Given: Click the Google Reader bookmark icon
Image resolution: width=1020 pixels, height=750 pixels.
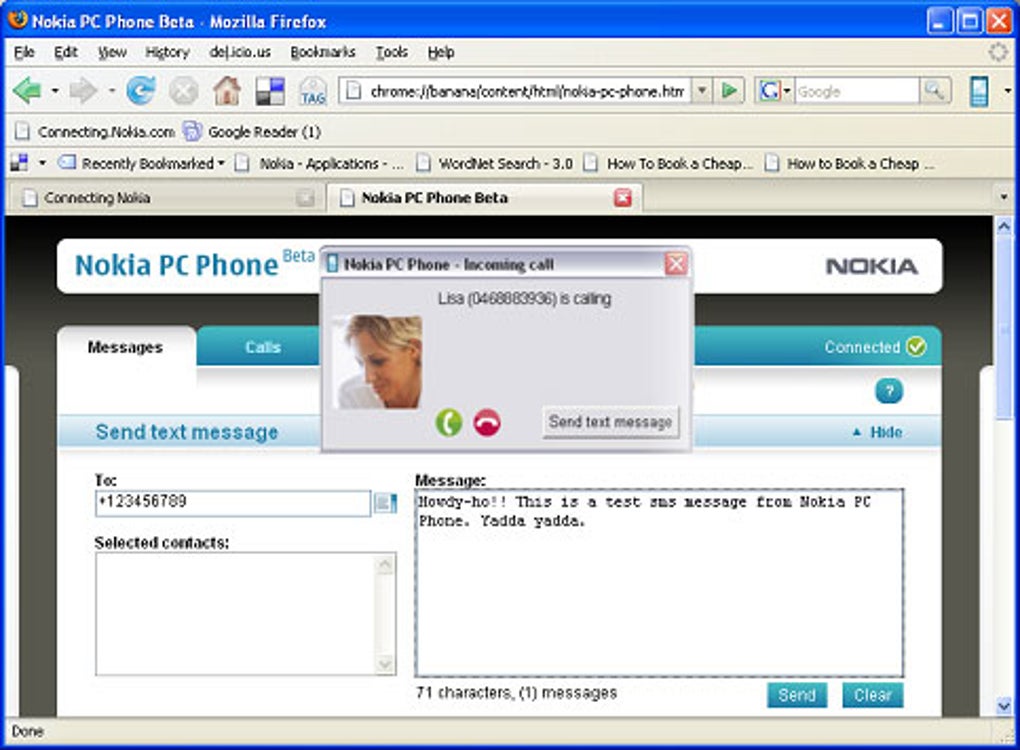Looking at the screenshot, I should click(x=192, y=131).
